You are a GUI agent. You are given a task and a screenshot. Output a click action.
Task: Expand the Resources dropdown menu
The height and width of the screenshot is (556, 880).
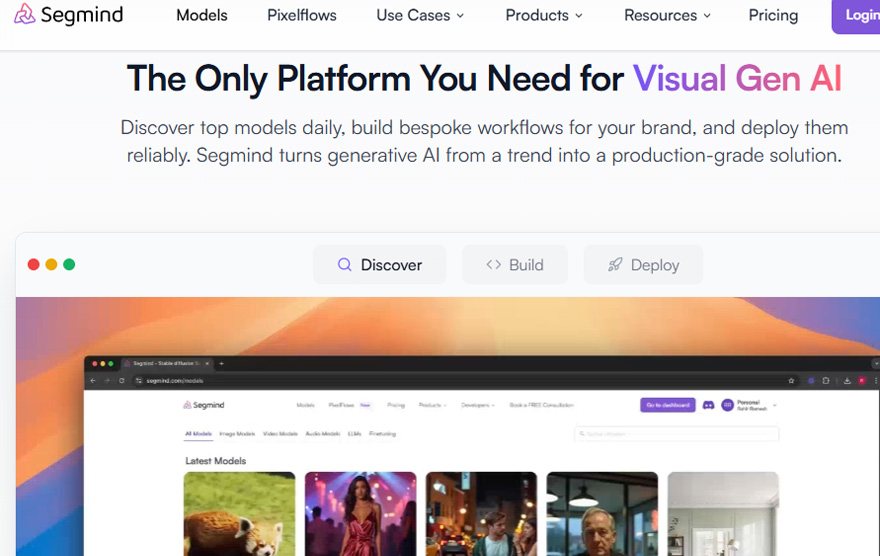point(667,15)
